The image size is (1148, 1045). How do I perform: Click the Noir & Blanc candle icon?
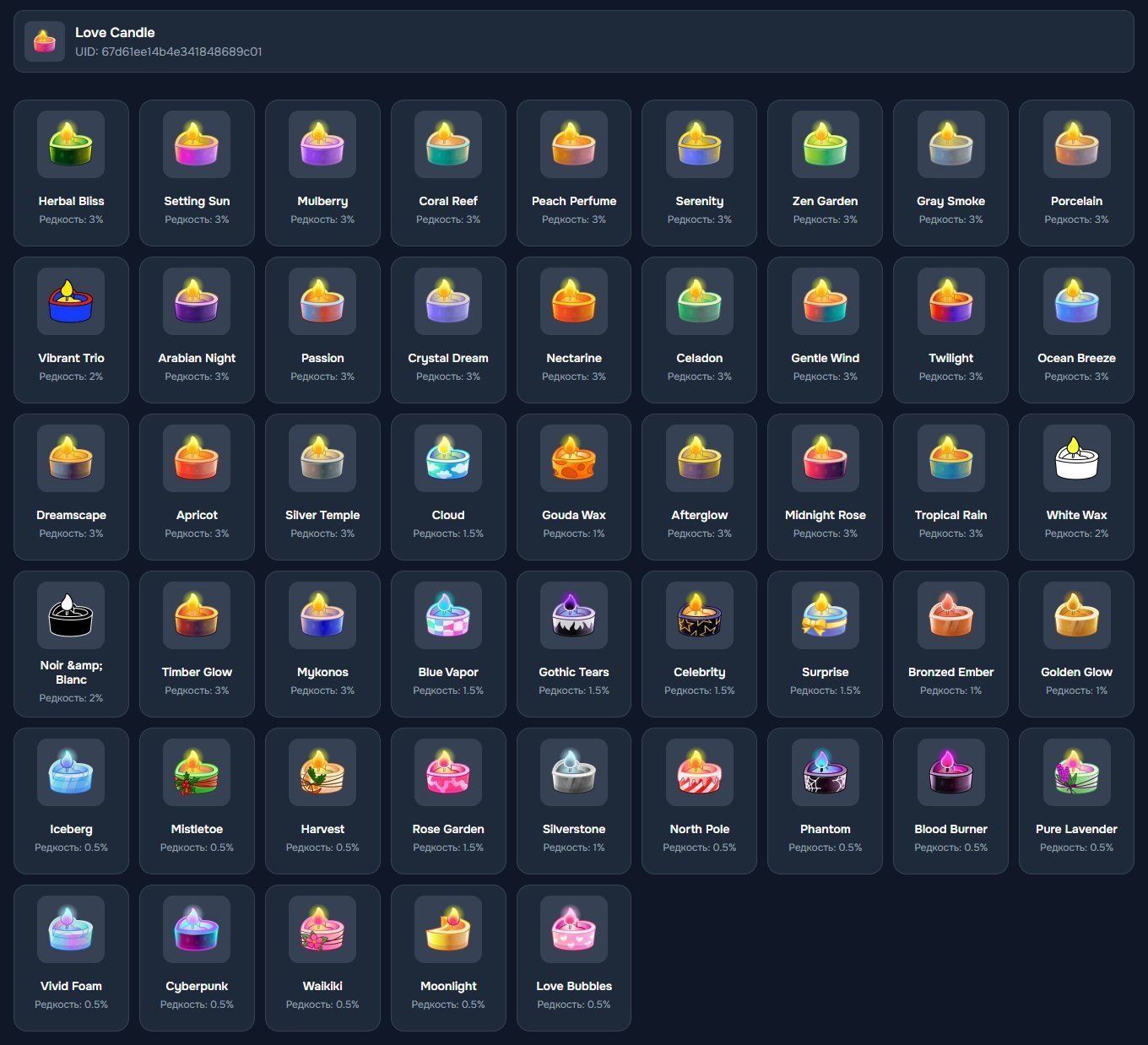pyautogui.click(x=71, y=615)
